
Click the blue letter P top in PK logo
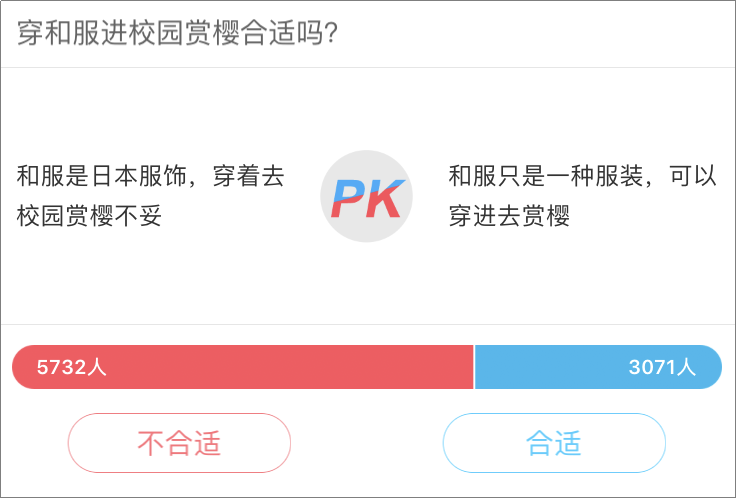tap(347, 189)
